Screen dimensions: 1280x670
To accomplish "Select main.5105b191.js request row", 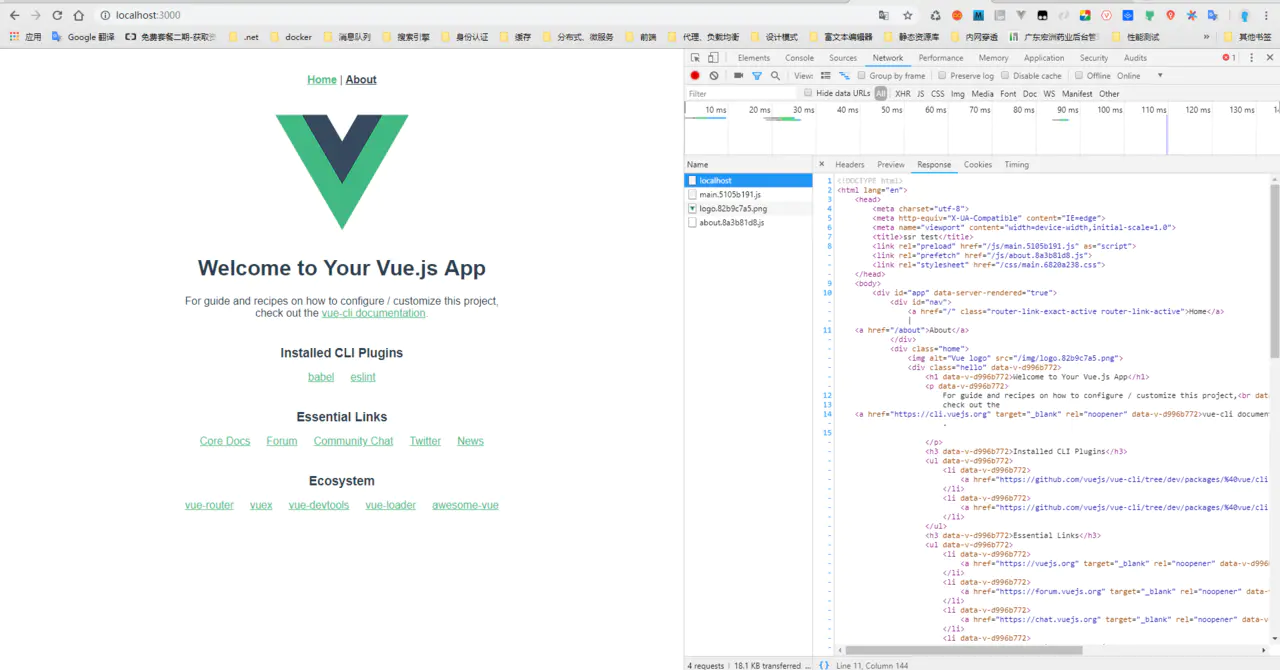I will (x=748, y=194).
